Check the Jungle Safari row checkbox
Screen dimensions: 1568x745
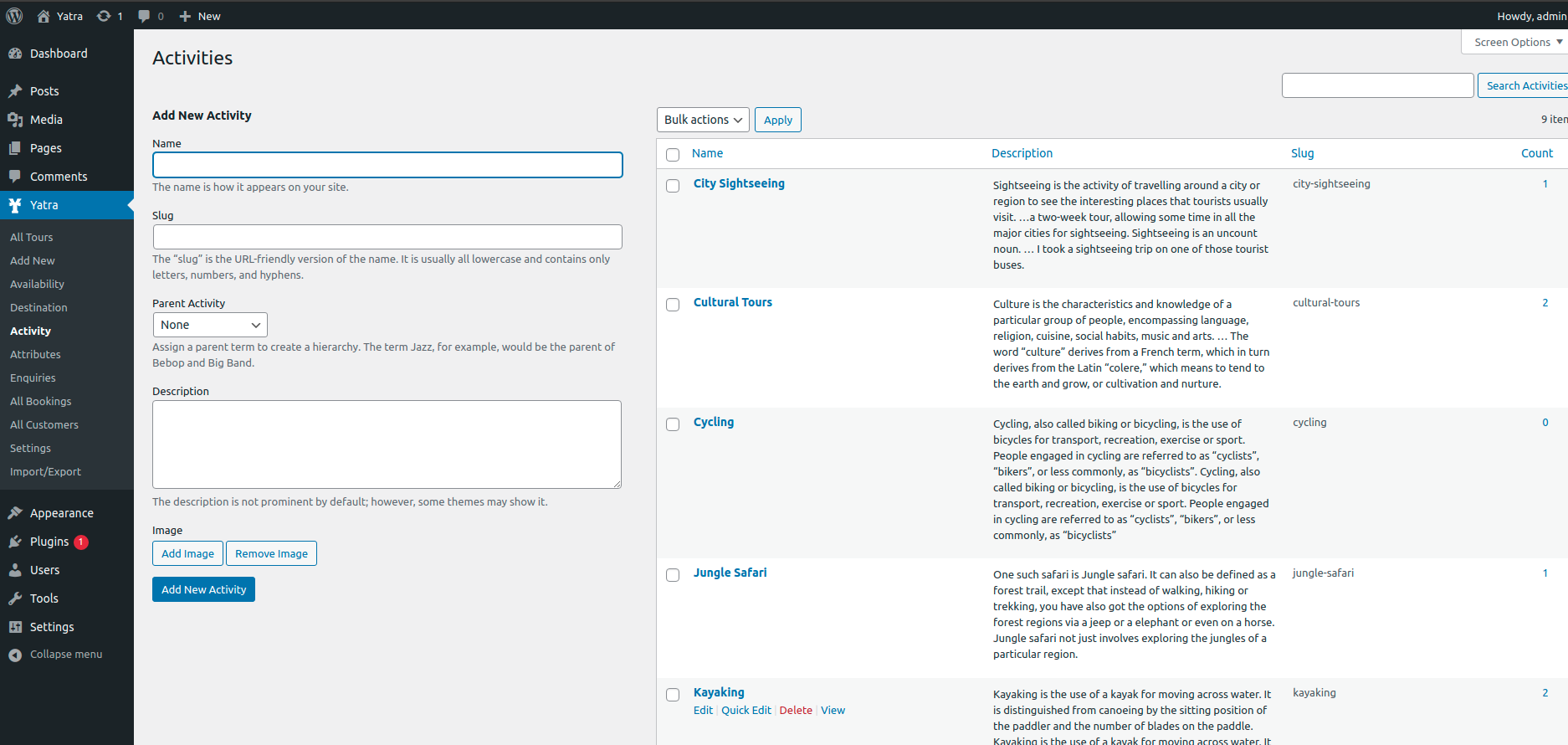673,575
